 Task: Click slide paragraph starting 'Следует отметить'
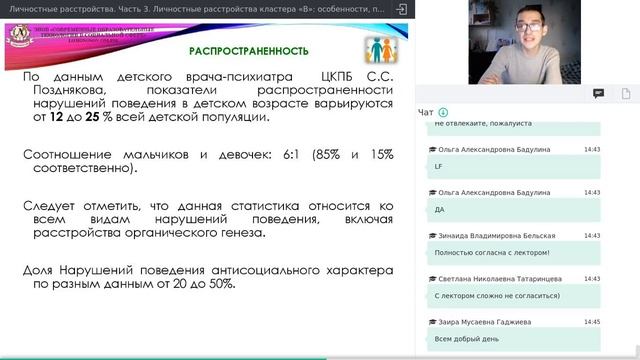(x=208, y=219)
